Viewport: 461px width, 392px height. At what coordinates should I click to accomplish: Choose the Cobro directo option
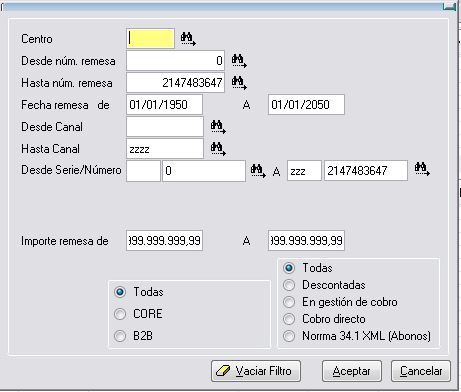(289, 319)
